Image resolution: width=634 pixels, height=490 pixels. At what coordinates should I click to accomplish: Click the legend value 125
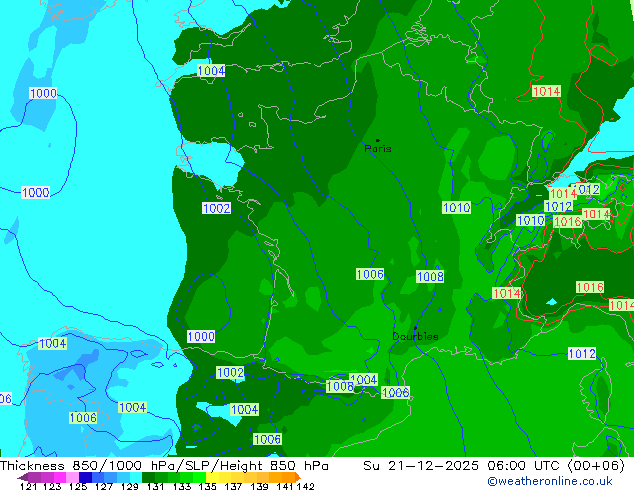[78, 486]
